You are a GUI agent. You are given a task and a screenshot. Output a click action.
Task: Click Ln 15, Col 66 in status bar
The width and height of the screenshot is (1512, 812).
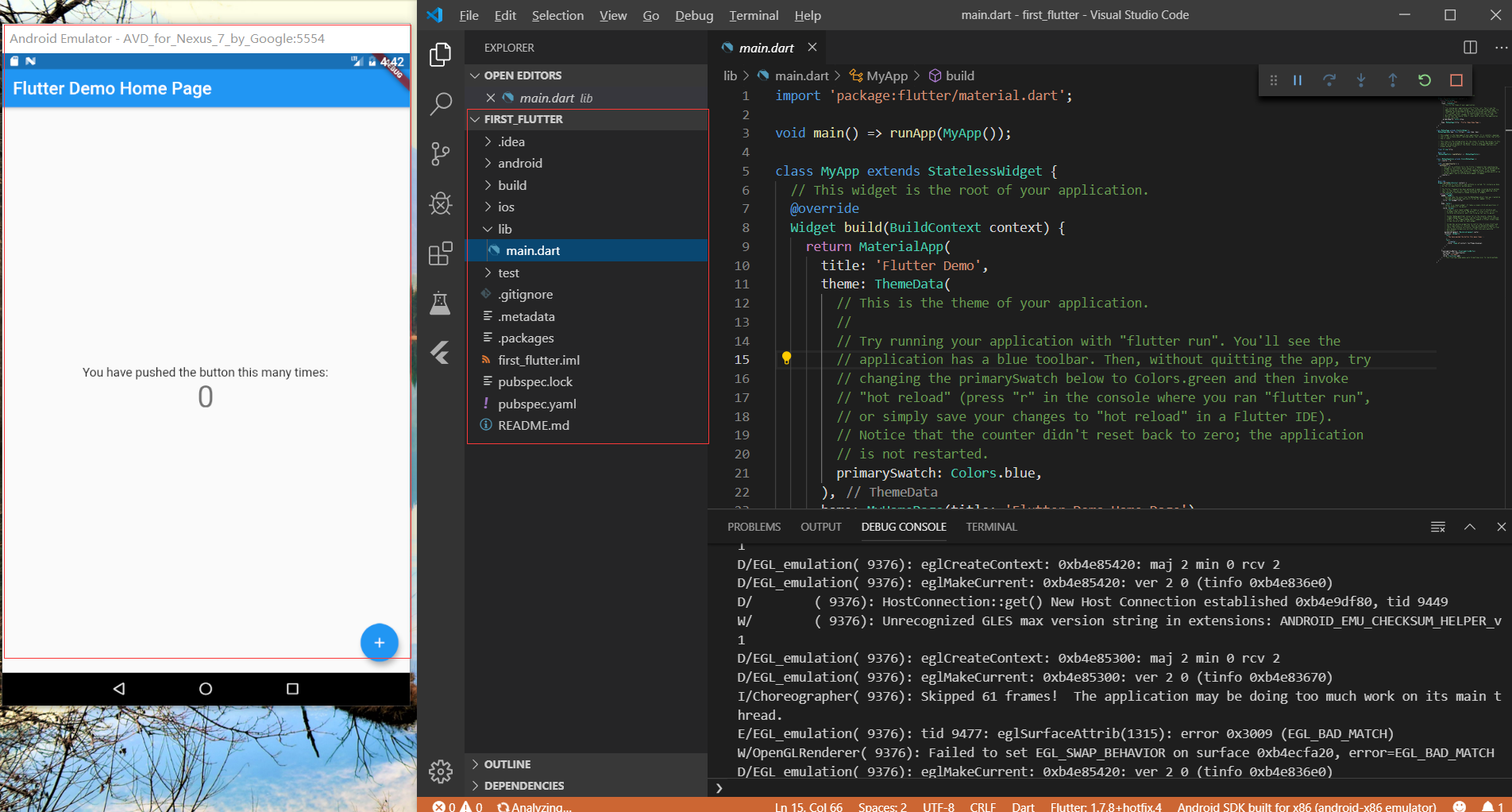pyautogui.click(x=808, y=806)
